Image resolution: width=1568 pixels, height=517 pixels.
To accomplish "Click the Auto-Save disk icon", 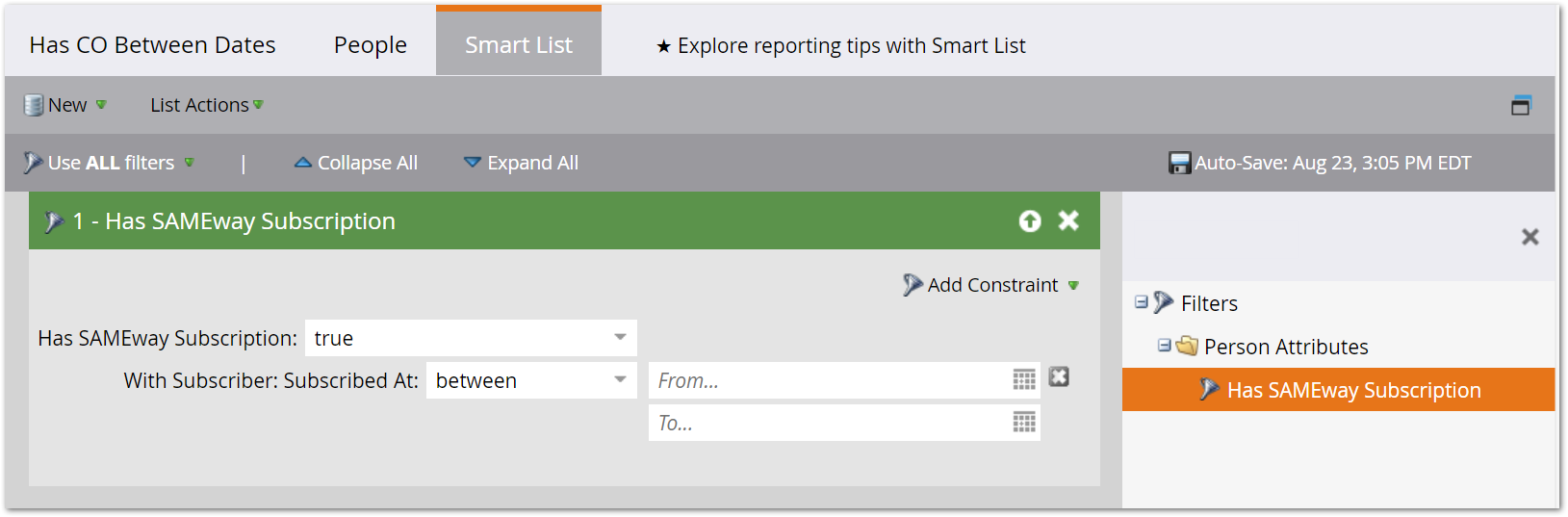I will [1179, 163].
